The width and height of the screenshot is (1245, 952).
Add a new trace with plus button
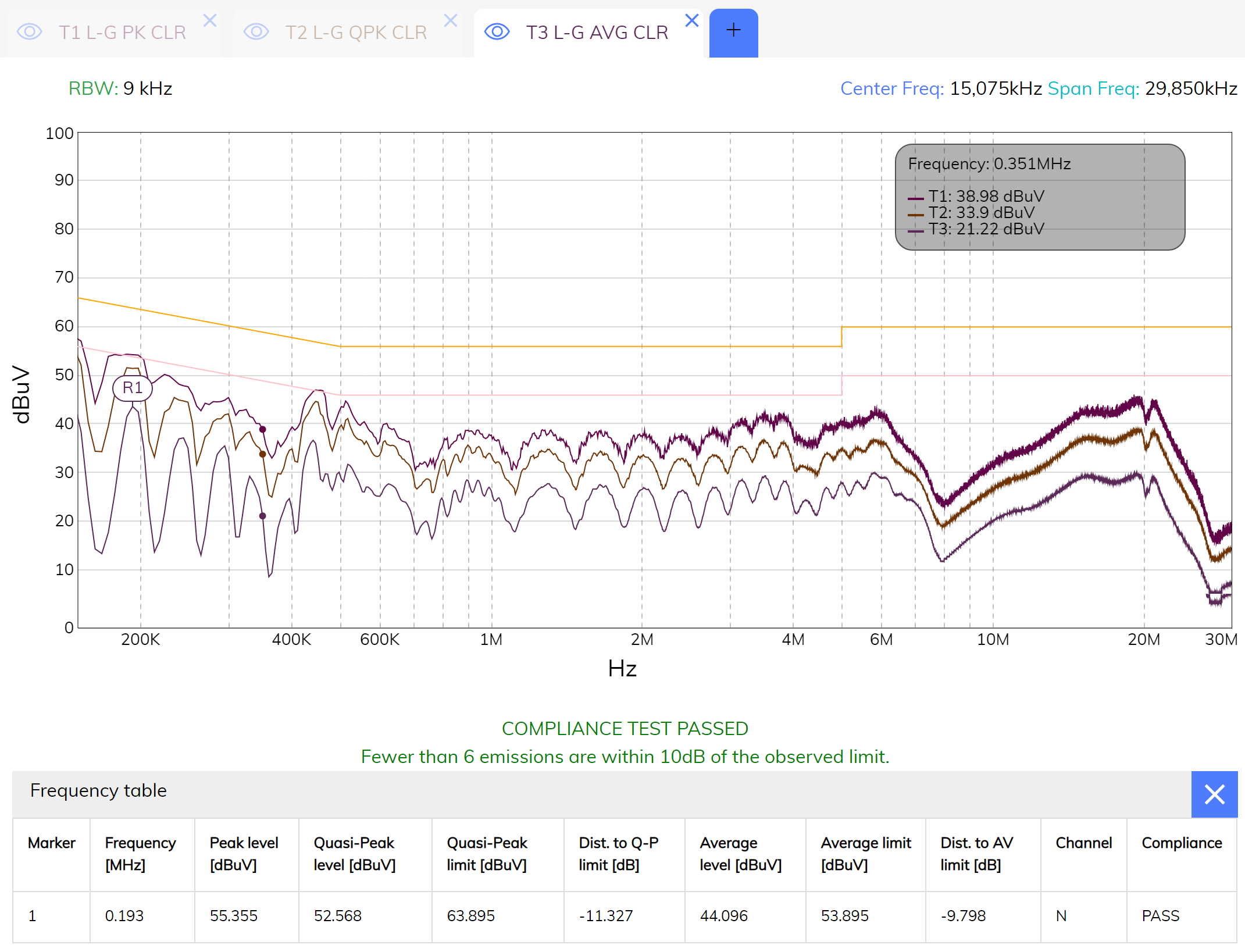coord(733,33)
